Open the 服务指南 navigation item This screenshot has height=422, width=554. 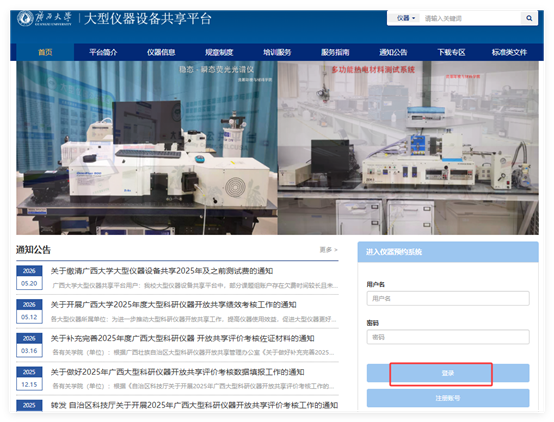[335, 52]
